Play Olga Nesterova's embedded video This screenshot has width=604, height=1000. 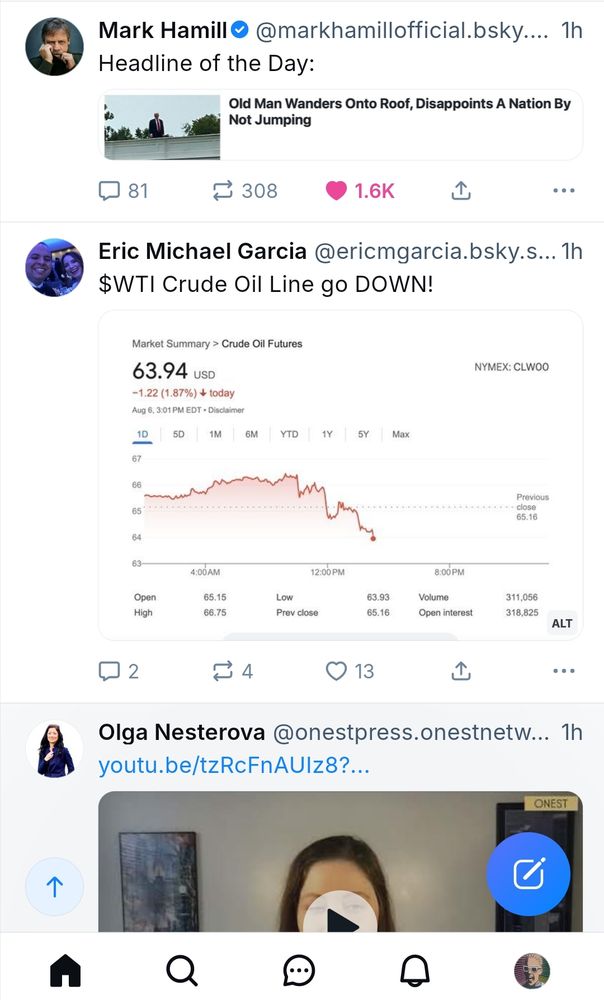tap(340, 917)
